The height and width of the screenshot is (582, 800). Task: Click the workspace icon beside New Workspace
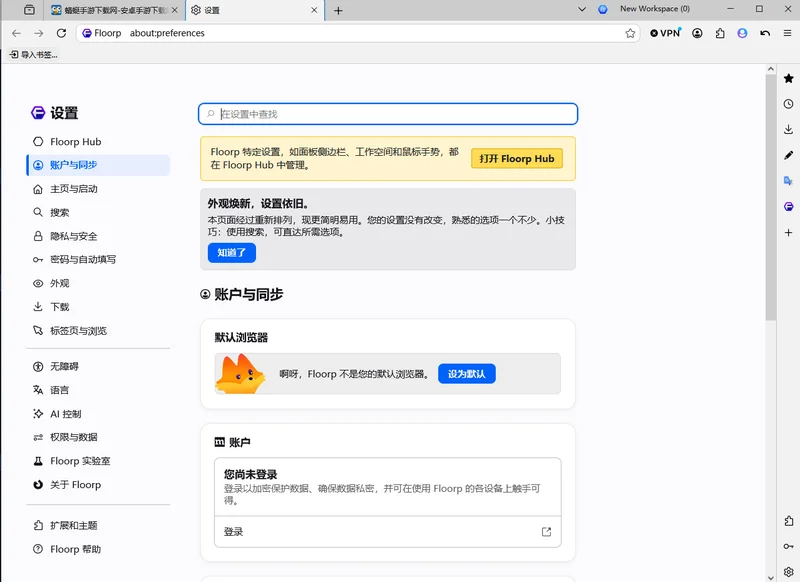pyautogui.click(x=603, y=9)
